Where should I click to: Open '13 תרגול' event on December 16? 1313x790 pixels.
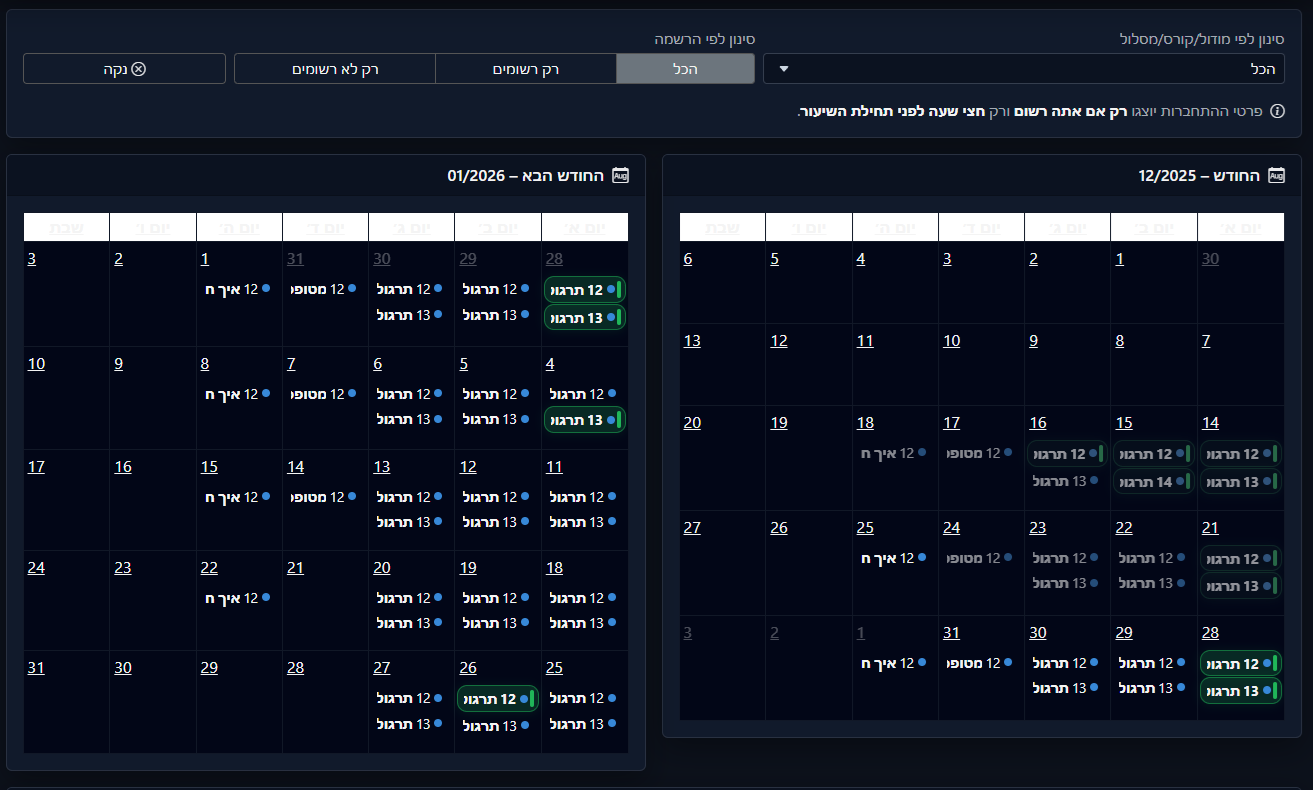tap(1067, 481)
